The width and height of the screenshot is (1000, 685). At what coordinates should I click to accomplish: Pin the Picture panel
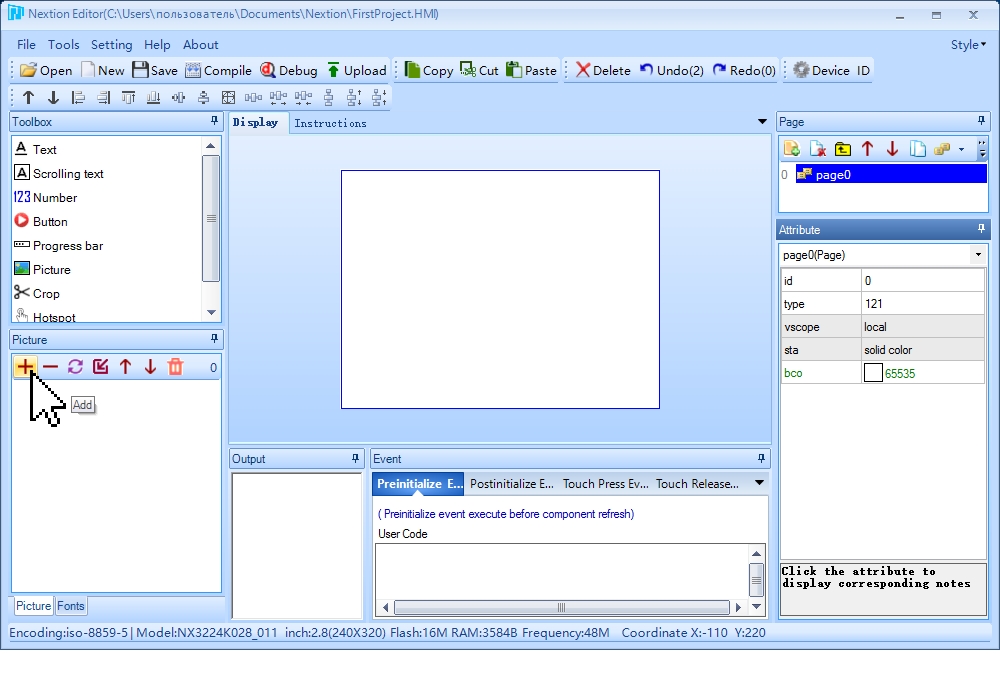[x=214, y=339]
